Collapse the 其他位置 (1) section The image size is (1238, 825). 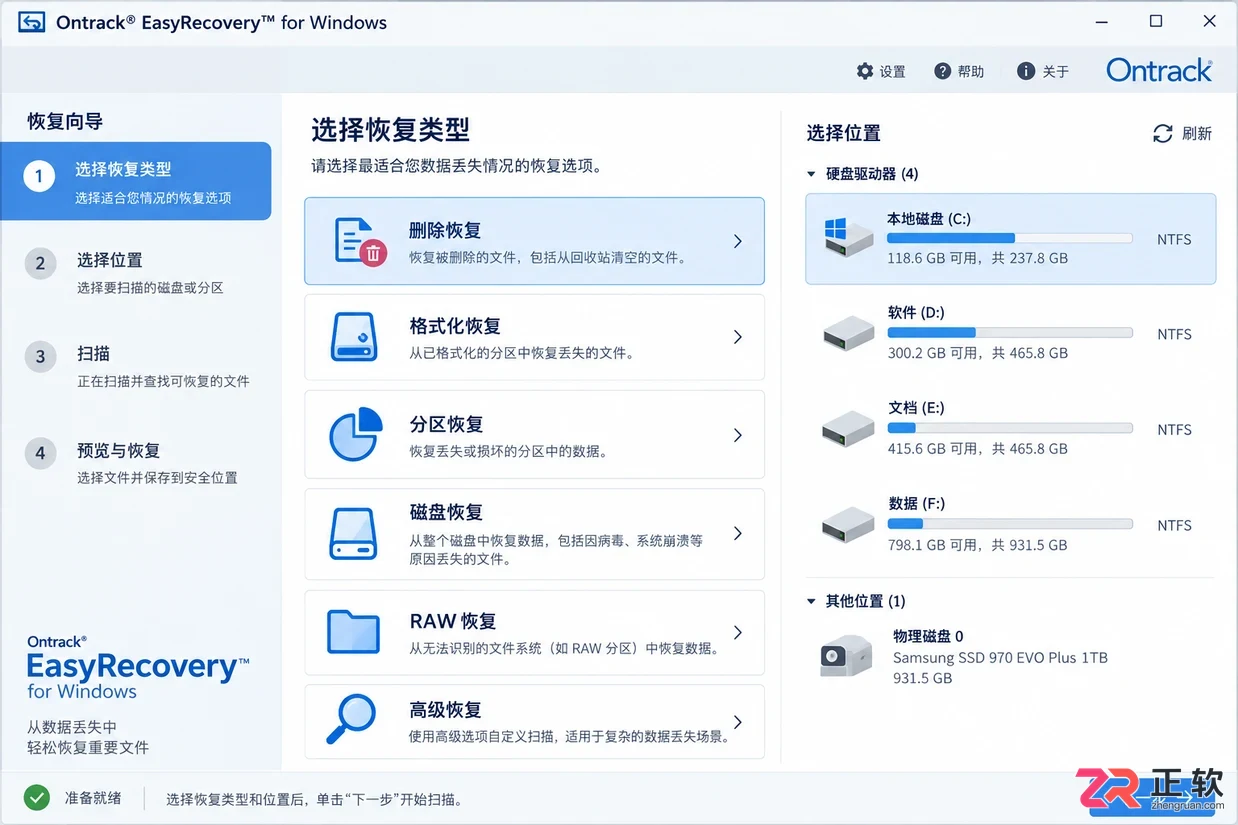click(811, 602)
